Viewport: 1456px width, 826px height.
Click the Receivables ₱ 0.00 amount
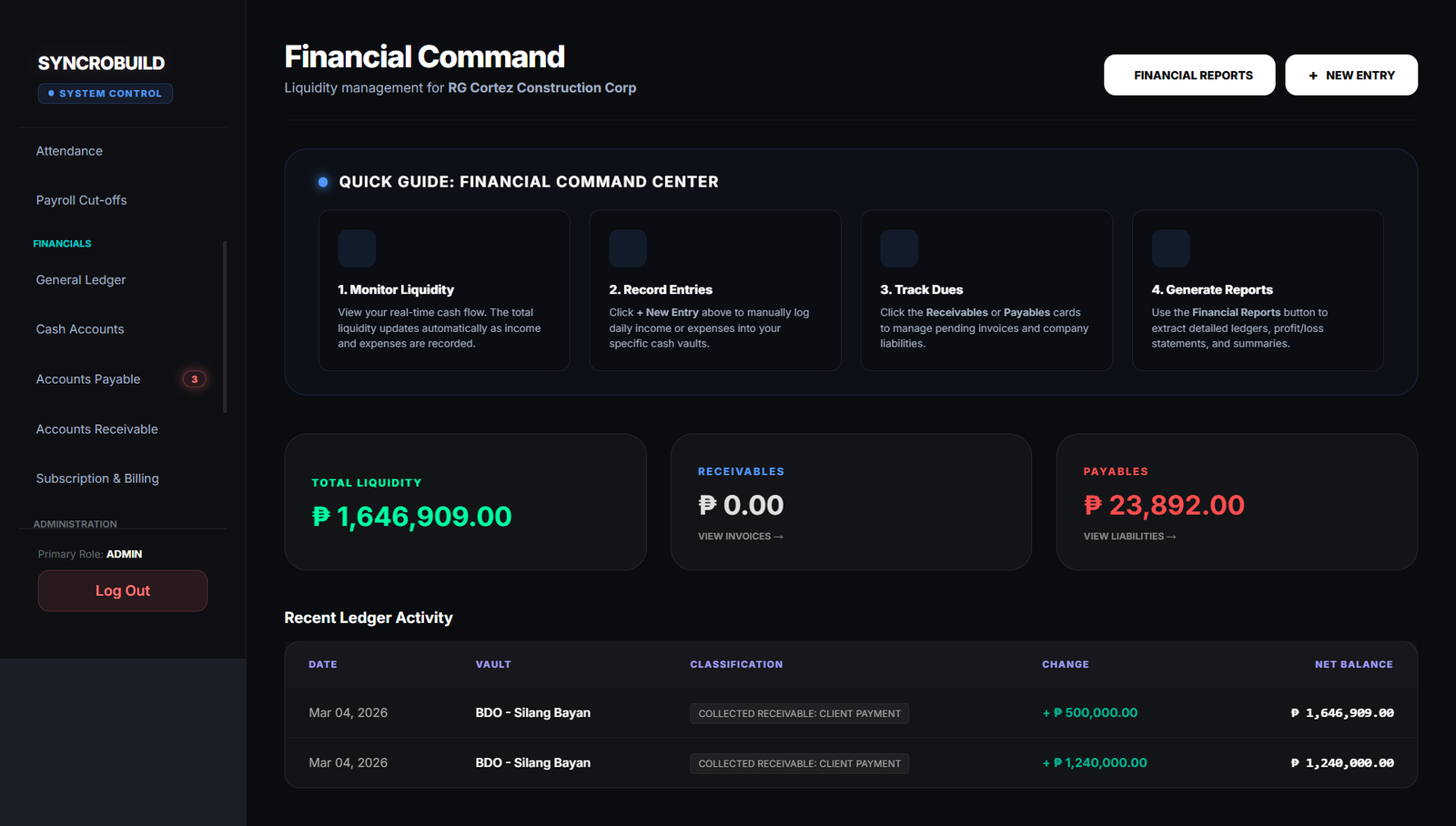[x=741, y=505]
